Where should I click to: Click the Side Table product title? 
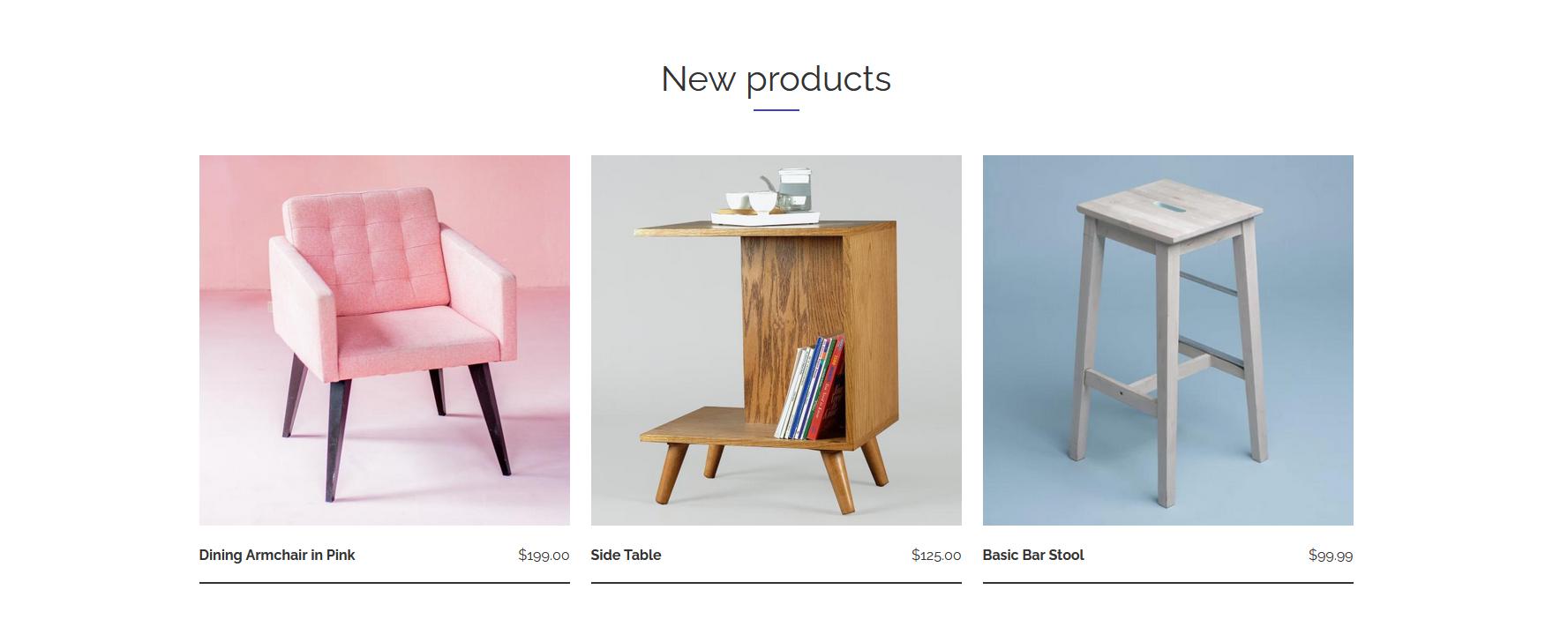click(626, 555)
